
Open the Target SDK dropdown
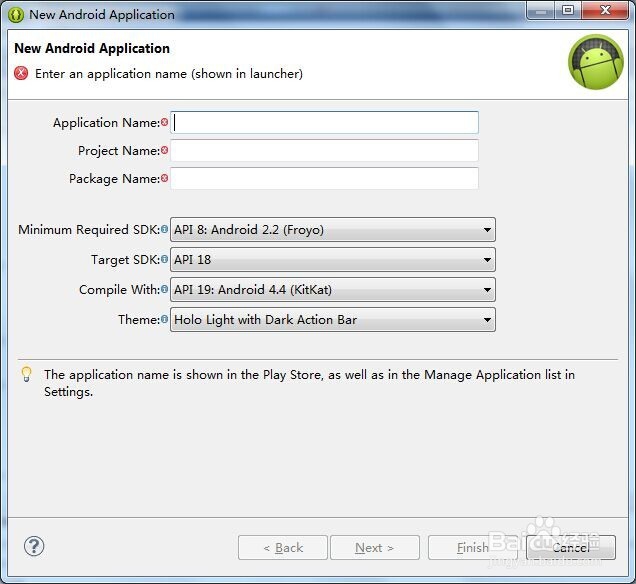(333, 260)
